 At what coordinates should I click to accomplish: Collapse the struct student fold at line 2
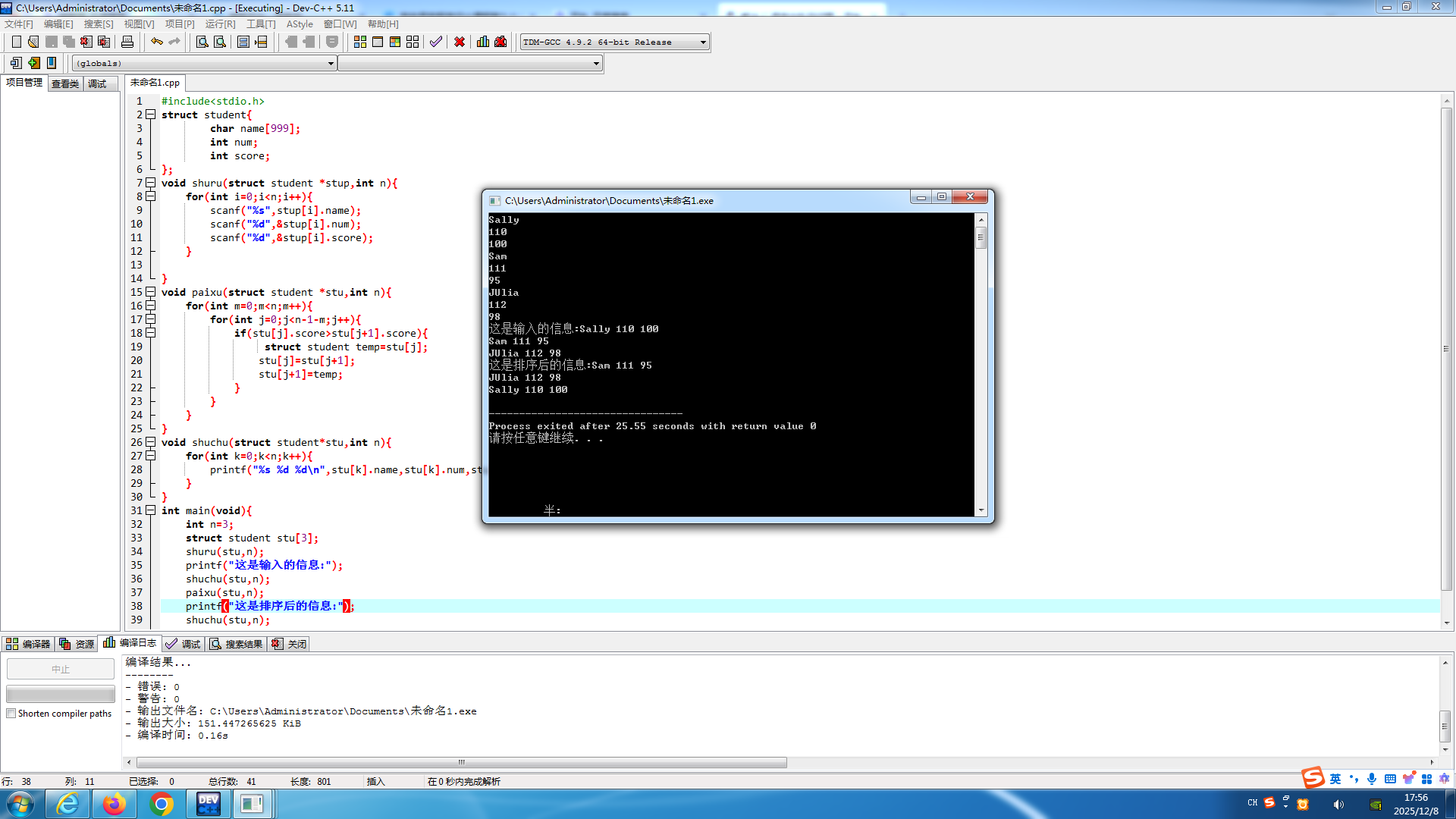click(151, 115)
